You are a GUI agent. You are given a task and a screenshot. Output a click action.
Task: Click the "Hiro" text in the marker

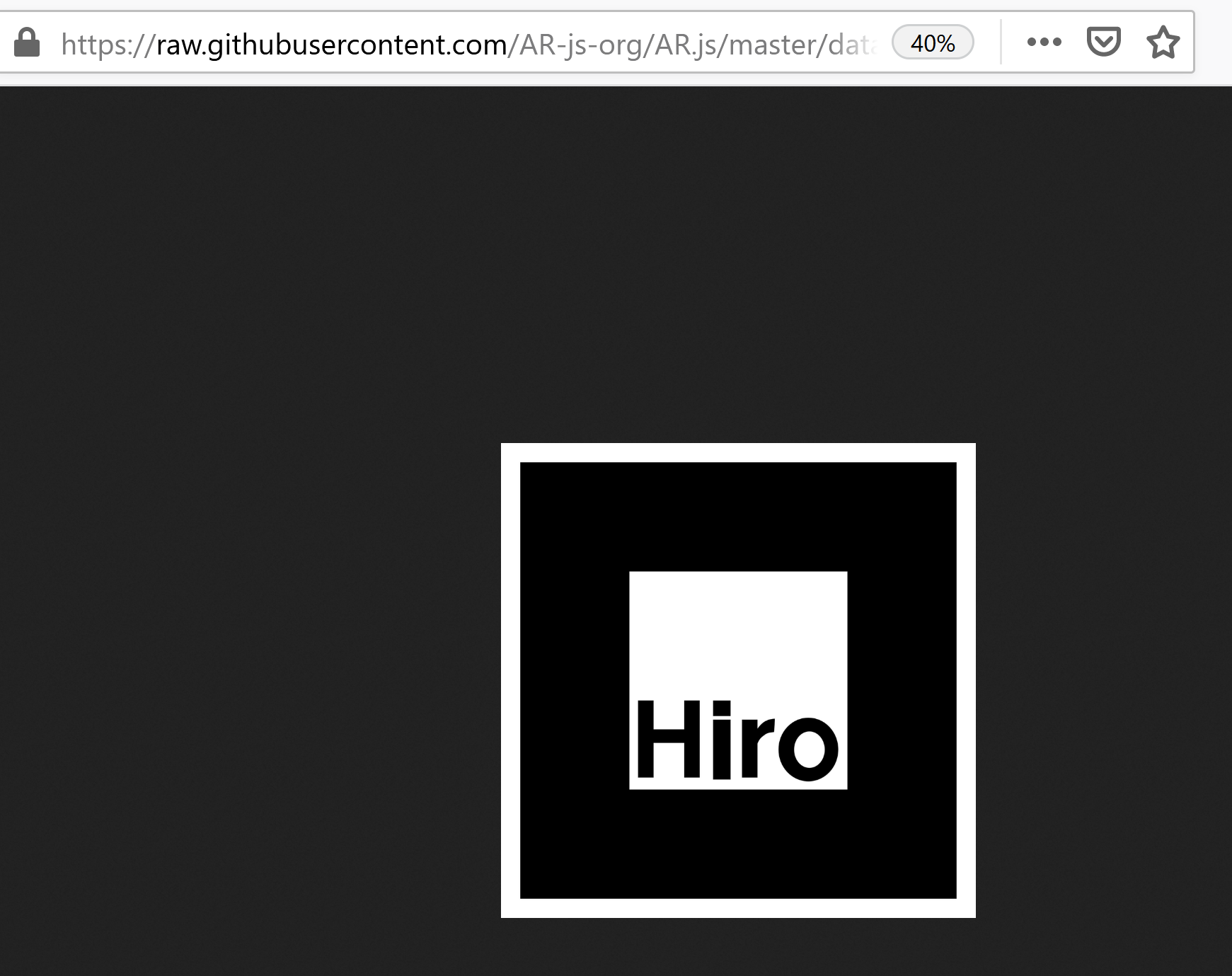[x=738, y=740]
